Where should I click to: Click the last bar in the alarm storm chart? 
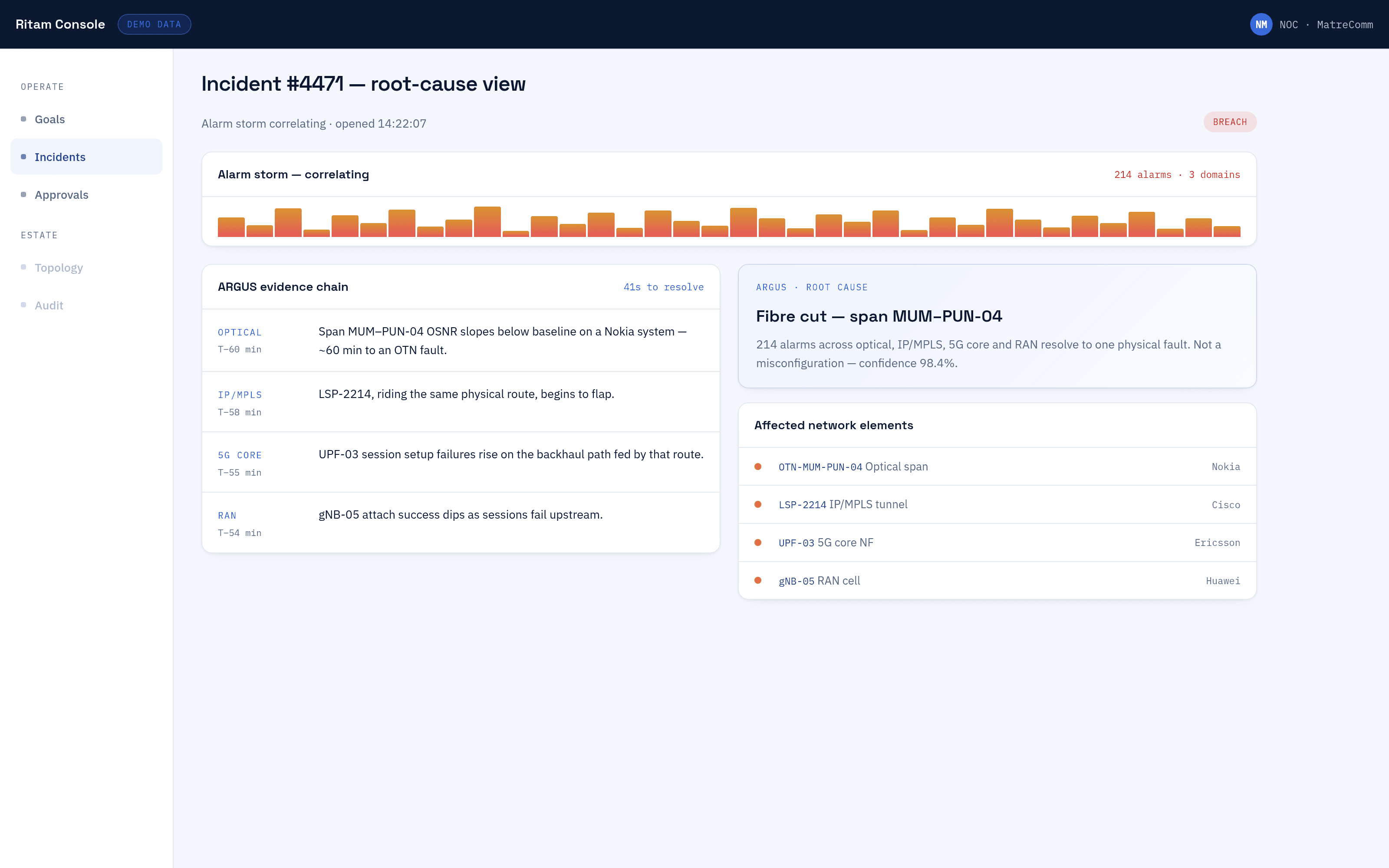click(x=1227, y=231)
